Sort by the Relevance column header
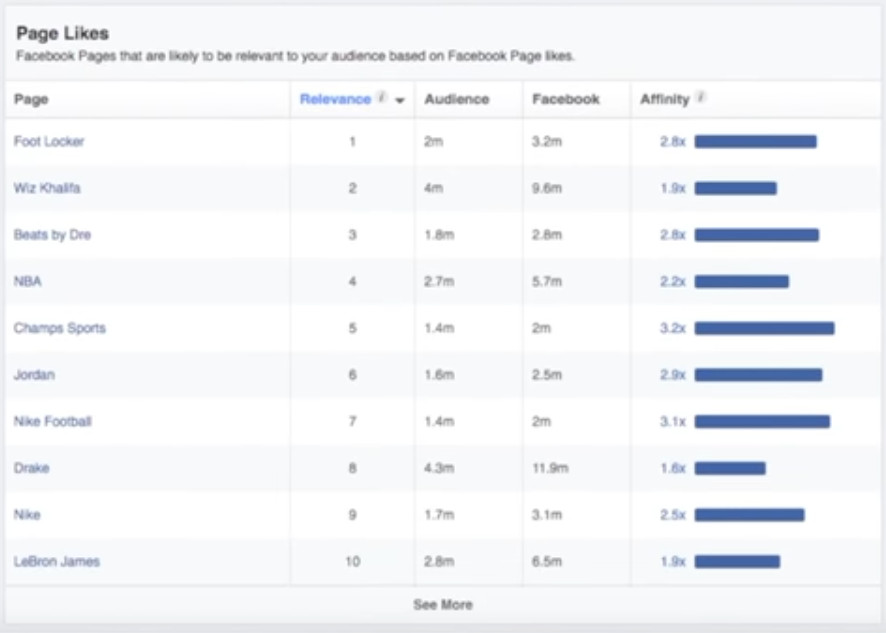This screenshot has width=886, height=633. 335,99
